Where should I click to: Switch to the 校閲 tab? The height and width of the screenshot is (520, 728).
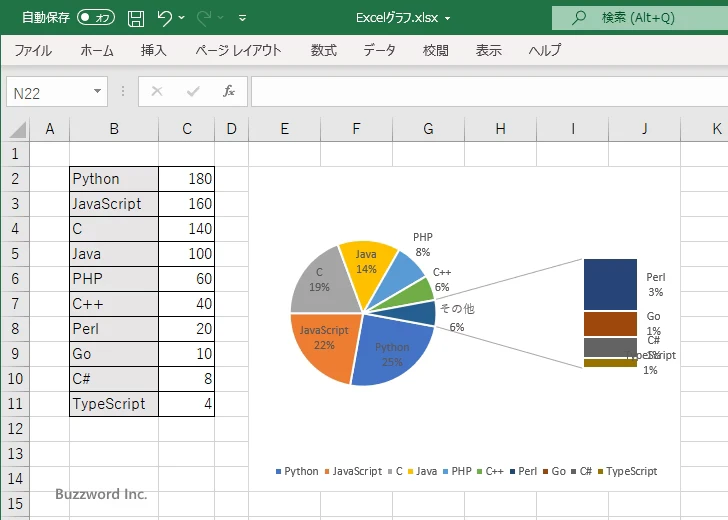(x=436, y=50)
